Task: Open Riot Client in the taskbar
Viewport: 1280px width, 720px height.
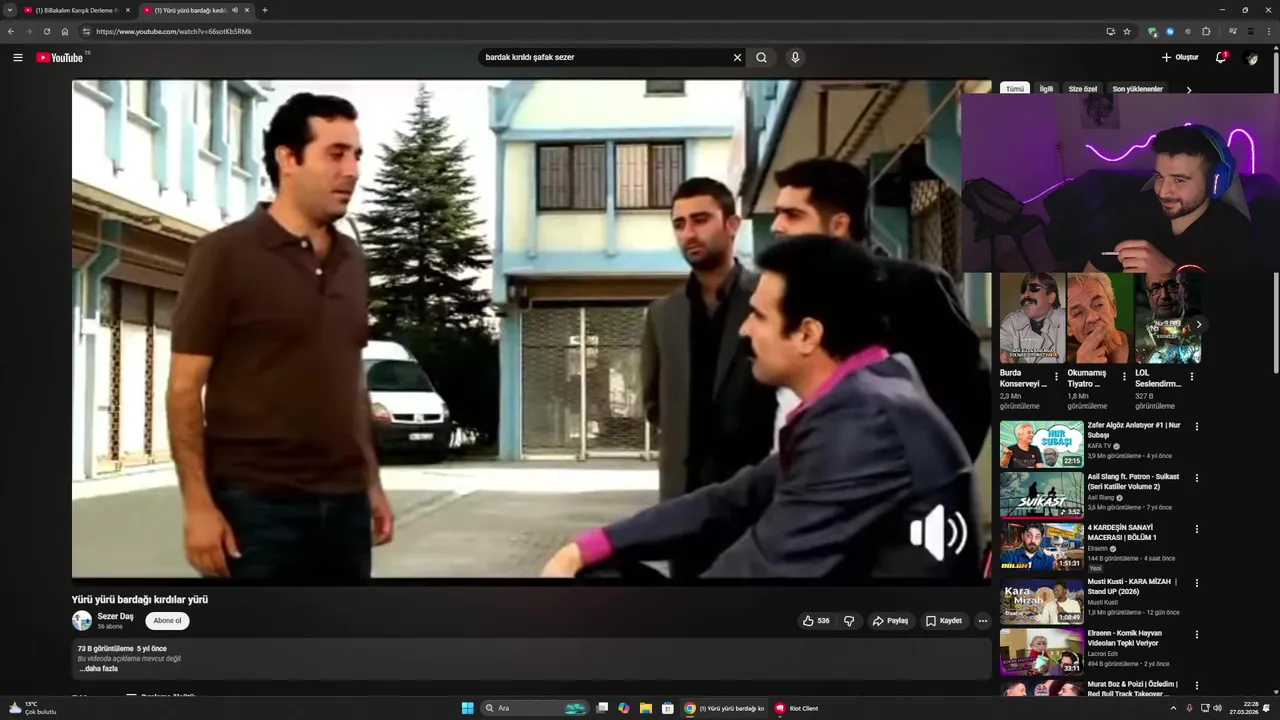Action: point(797,708)
